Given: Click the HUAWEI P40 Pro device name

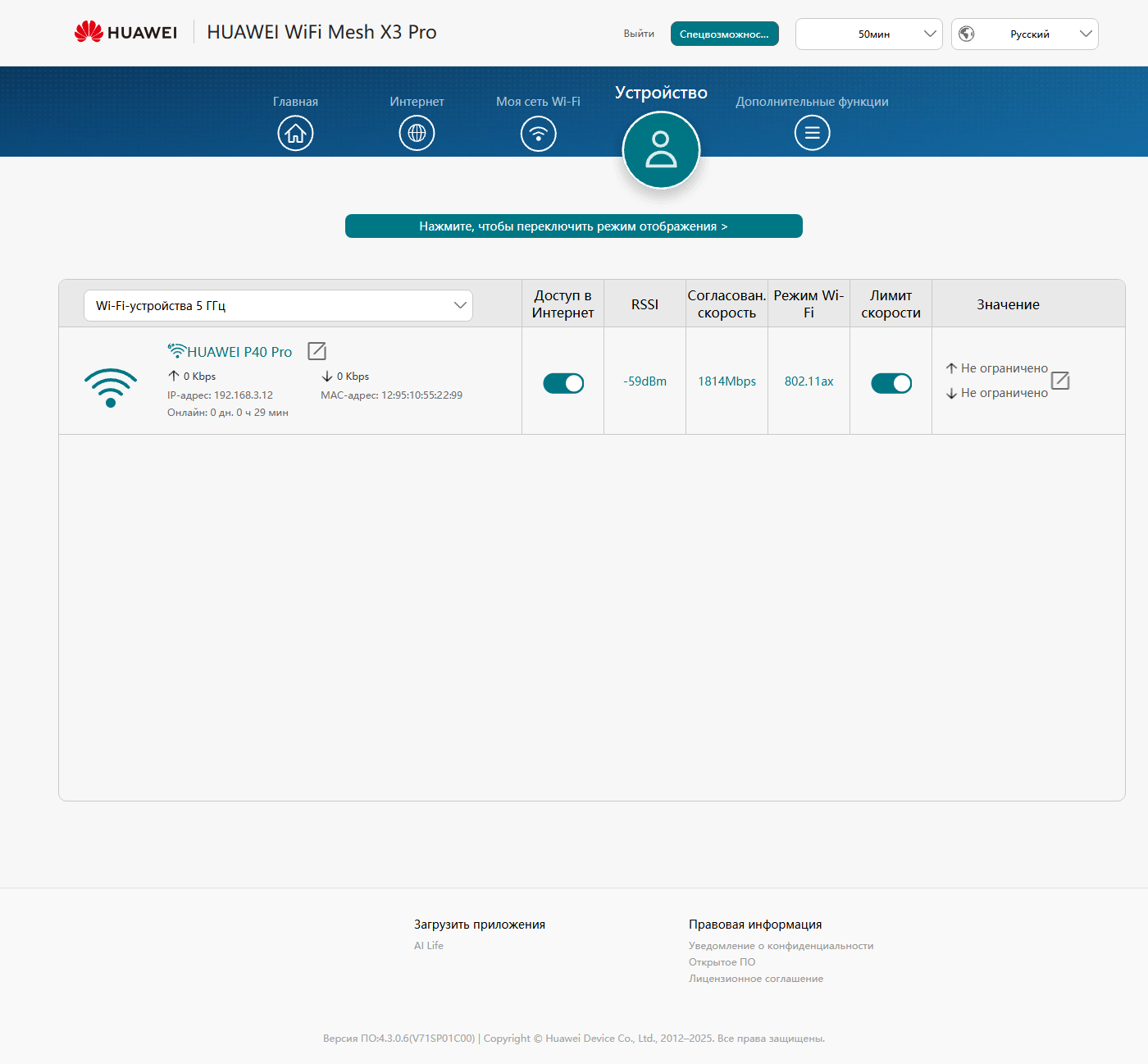Looking at the screenshot, I should pos(239,352).
